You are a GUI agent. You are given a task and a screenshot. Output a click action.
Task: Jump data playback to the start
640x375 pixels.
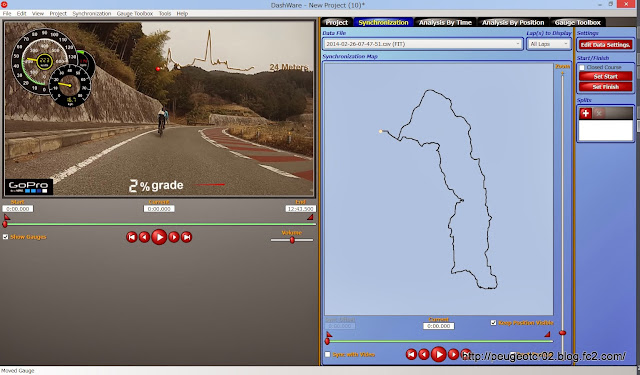pos(411,354)
